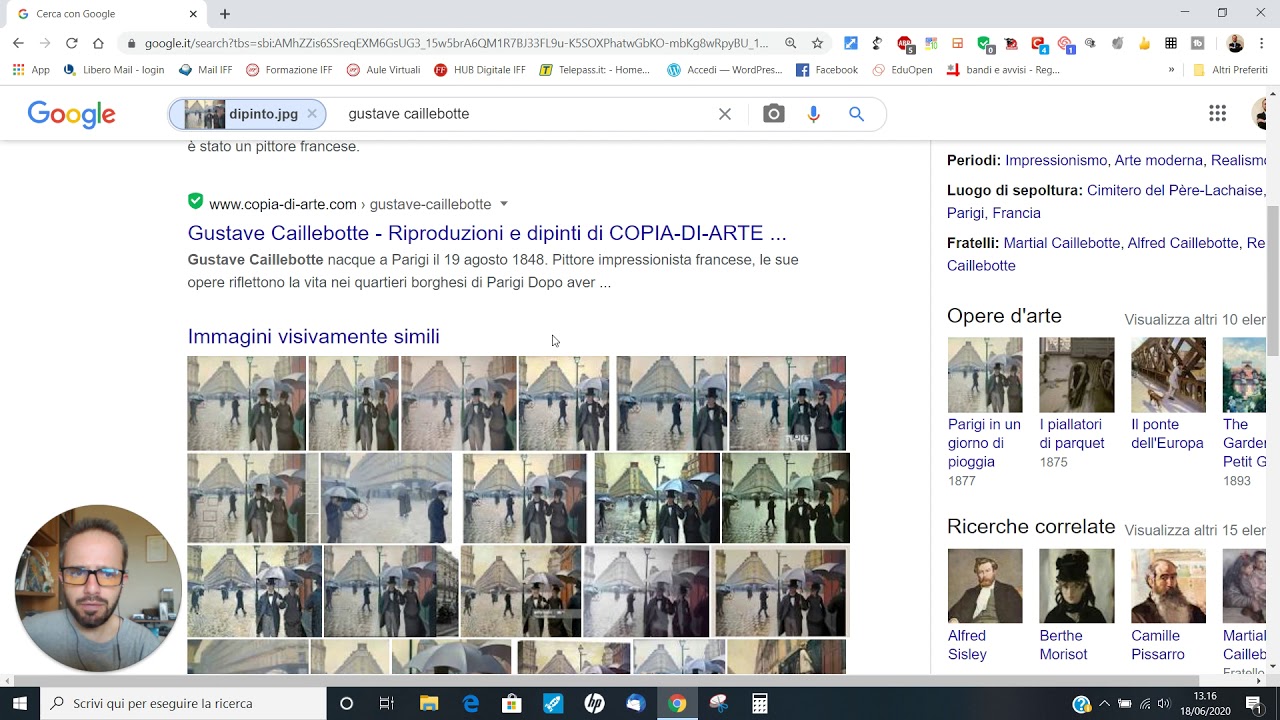Open the Altri Preferiti bookmarks folder
Viewport: 1280px width, 720px height.
pyautogui.click(x=1230, y=70)
